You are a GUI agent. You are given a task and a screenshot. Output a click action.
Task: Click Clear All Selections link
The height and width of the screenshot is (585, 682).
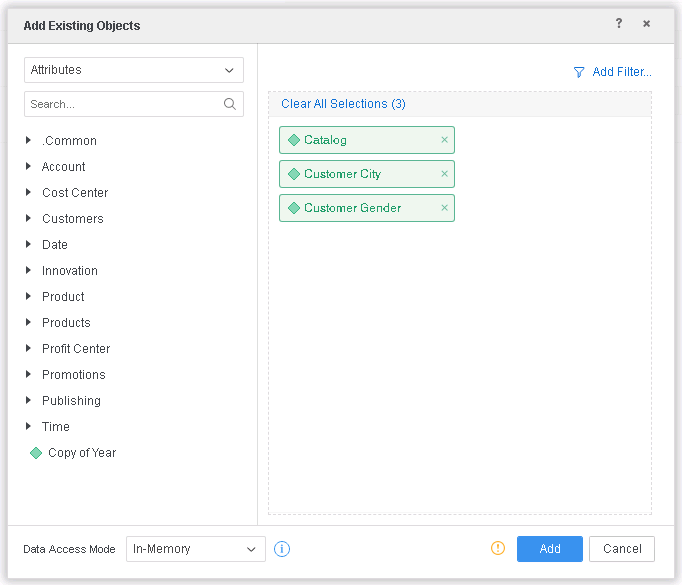(343, 104)
